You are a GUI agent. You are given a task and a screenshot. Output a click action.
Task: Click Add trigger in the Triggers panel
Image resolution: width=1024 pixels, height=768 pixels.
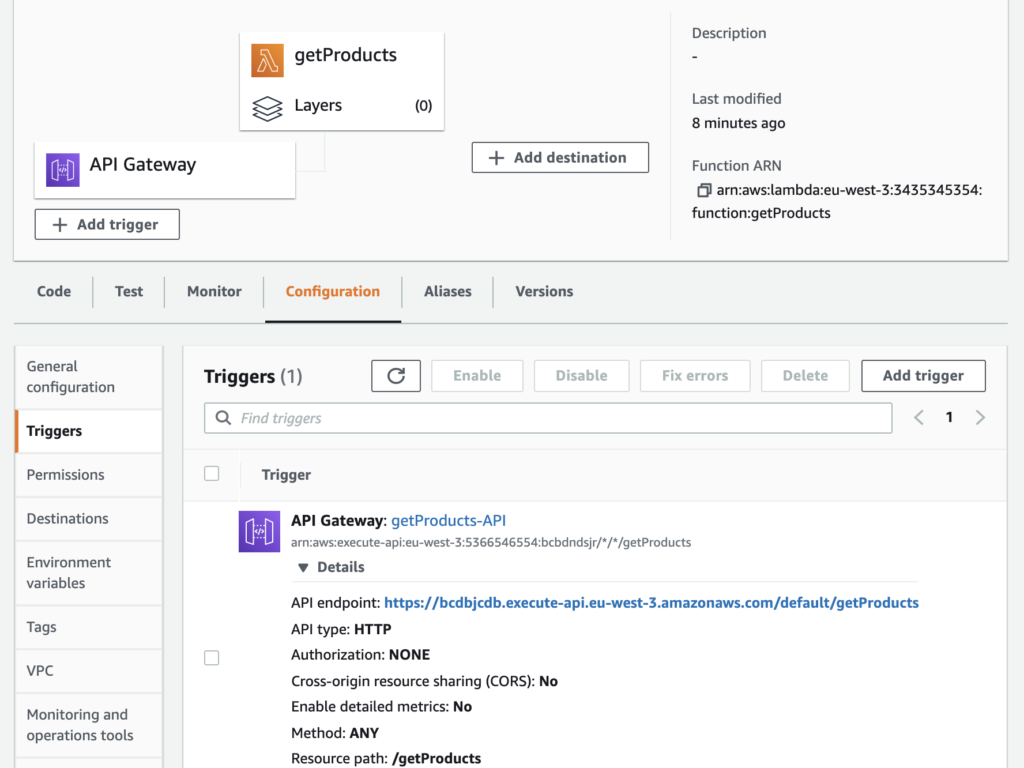pos(923,376)
